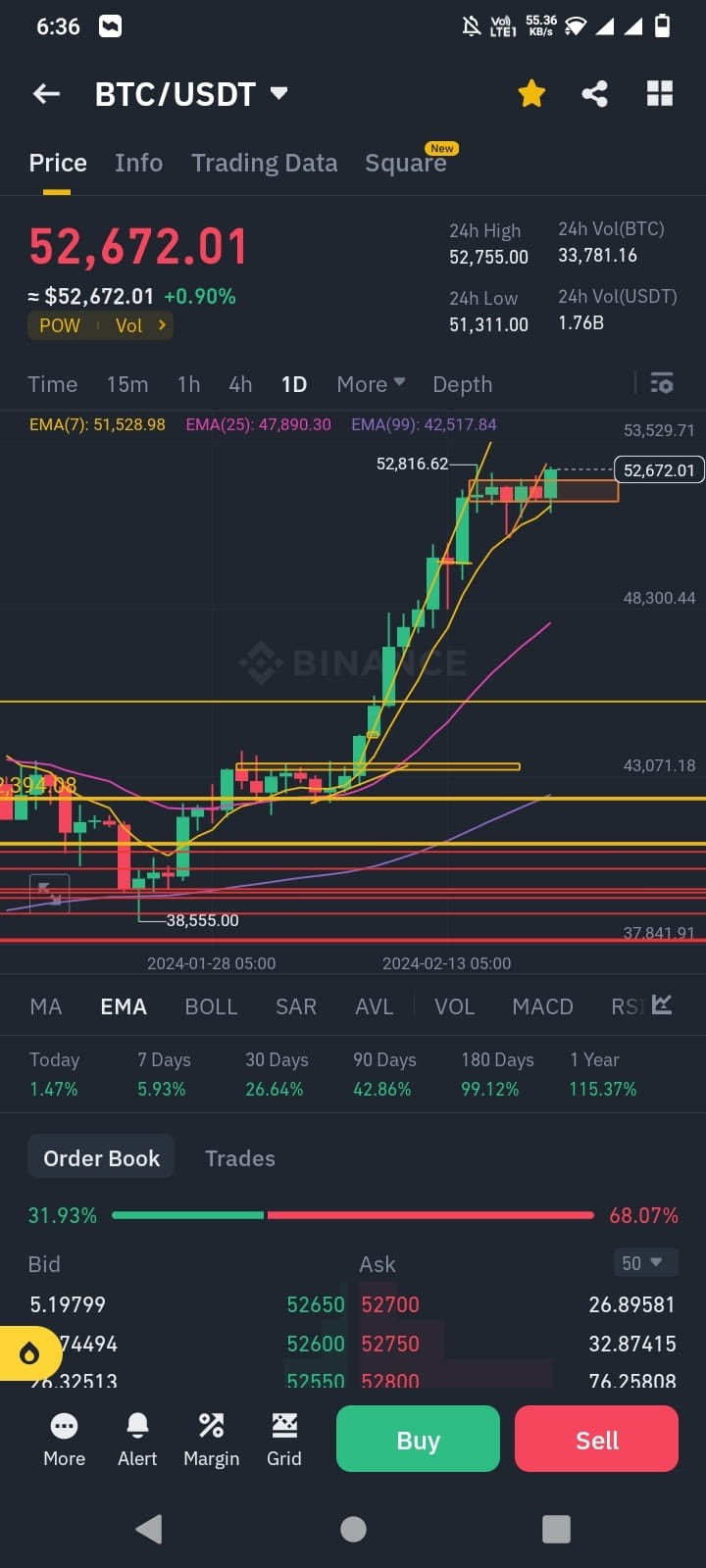Image resolution: width=706 pixels, height=1568 pixels.
Task: Tap the 24h High value 52,755.00
Action: [488, 257]
